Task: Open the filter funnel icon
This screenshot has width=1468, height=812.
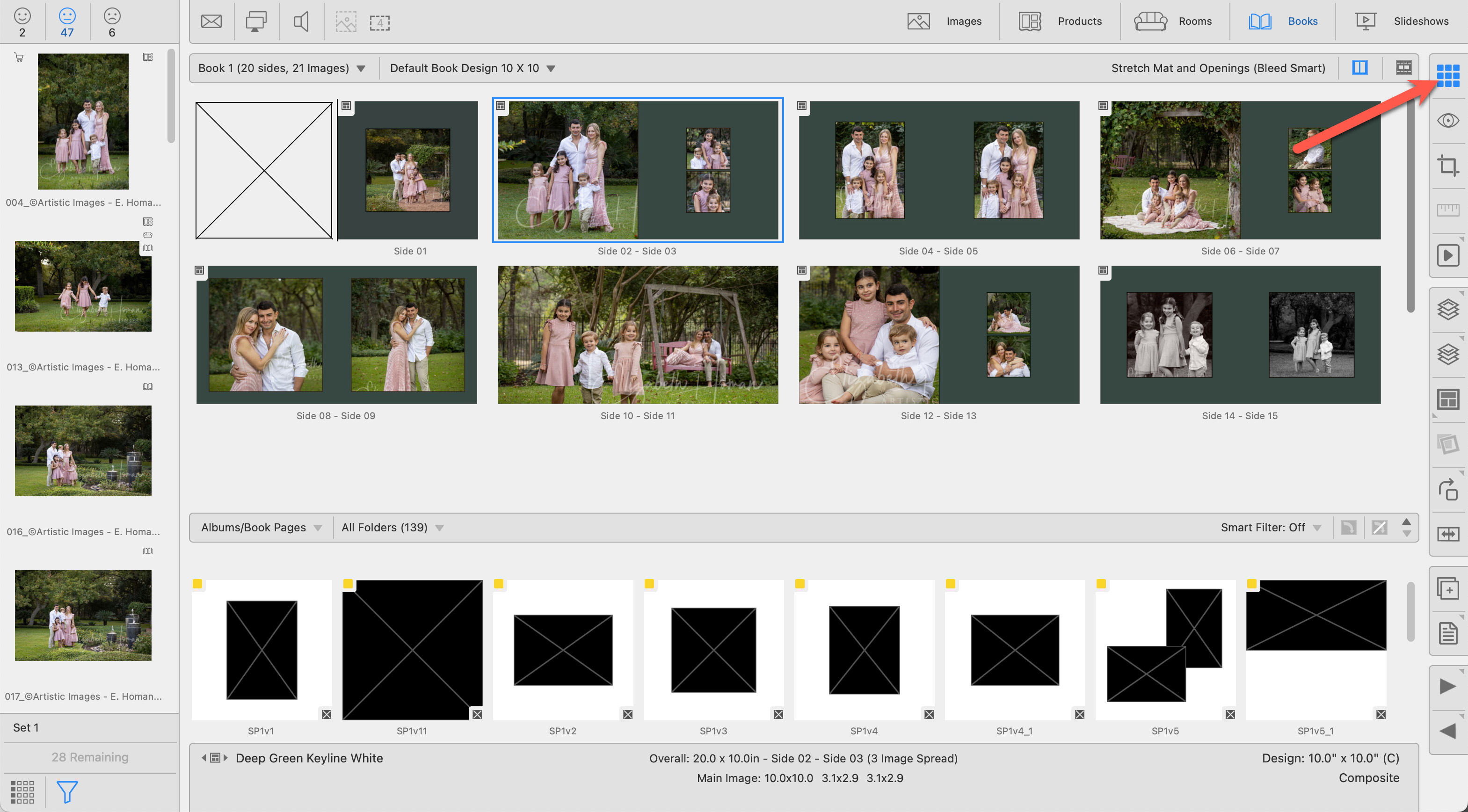Action: point(67,791)
